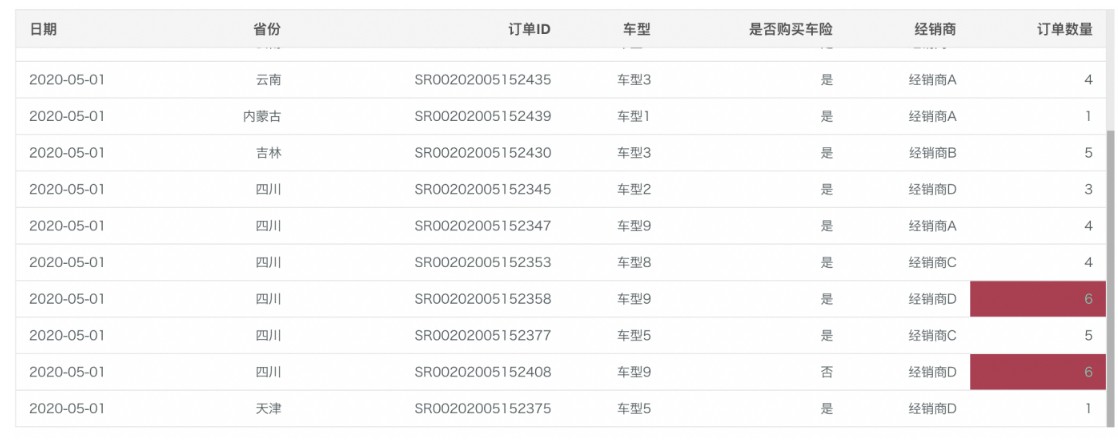1118x440 pixels.
Task: Select the 经销商 column header
Action: (935, 29)
